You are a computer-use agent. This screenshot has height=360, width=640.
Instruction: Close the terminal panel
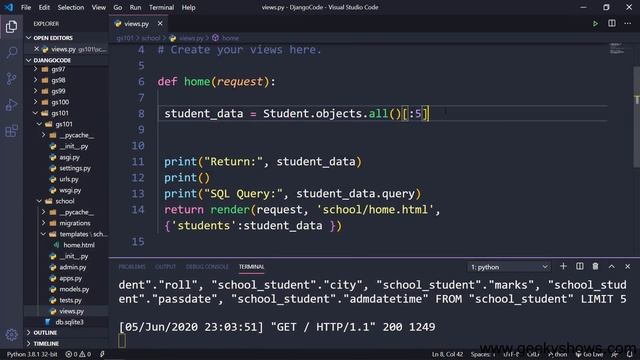tap(627, 267)
